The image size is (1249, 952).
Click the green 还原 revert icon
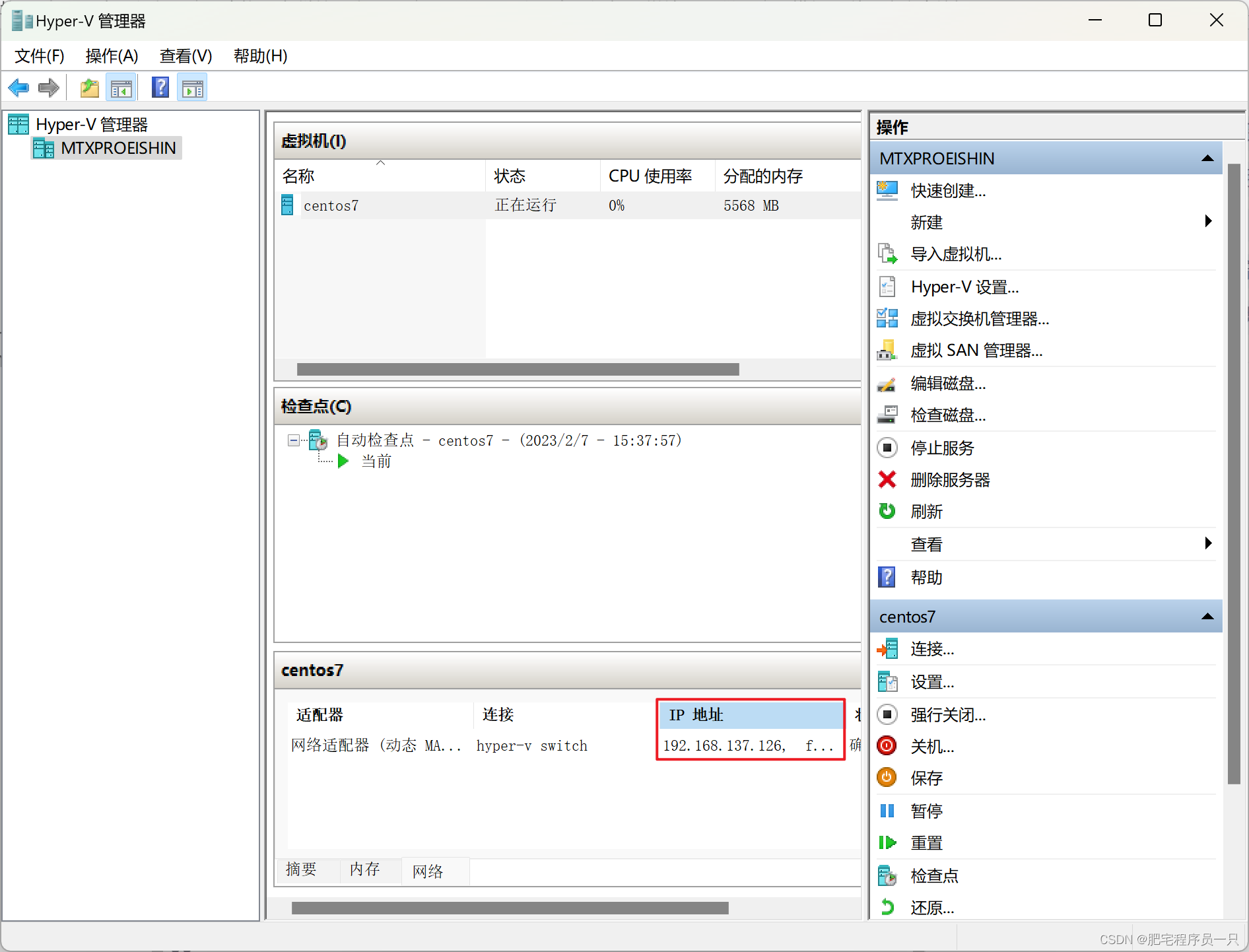(887, 908)
